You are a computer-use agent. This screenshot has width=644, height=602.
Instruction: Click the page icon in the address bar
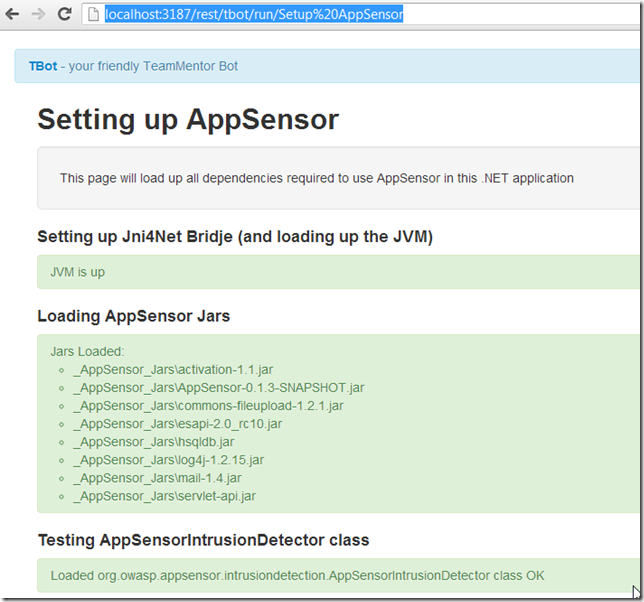pyautogui.click(x=94, y=14)
